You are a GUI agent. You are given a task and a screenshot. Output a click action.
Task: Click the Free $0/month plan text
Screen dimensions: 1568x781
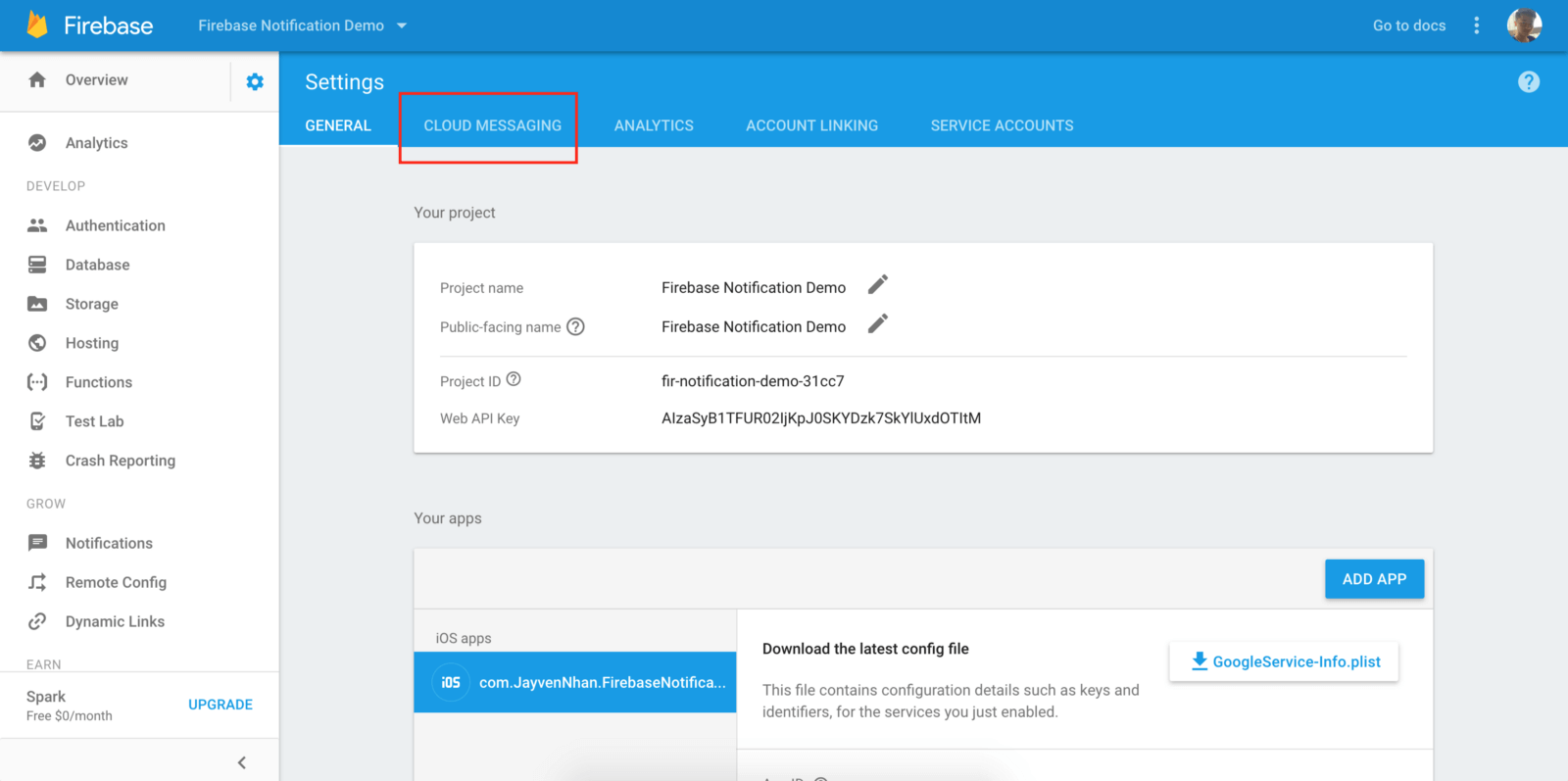[x=70, y=716]
